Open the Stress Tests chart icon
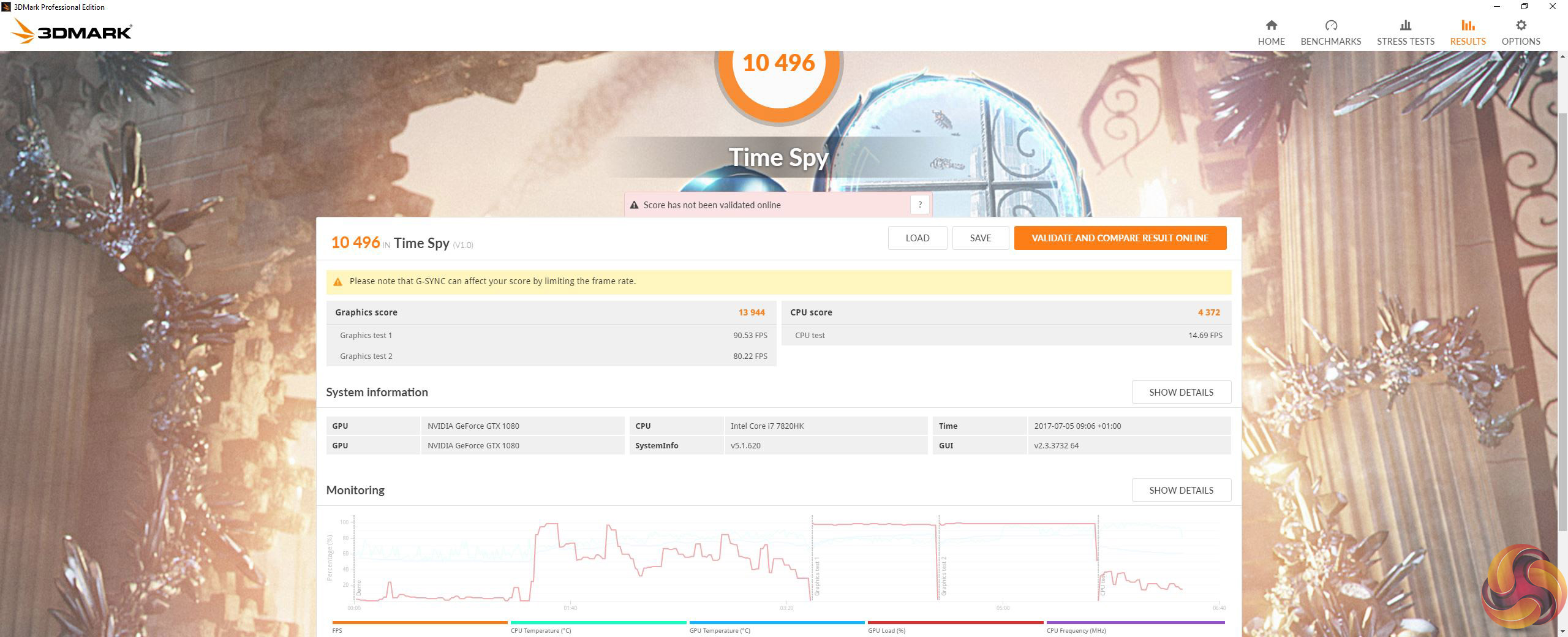 tap(1405, 25)
